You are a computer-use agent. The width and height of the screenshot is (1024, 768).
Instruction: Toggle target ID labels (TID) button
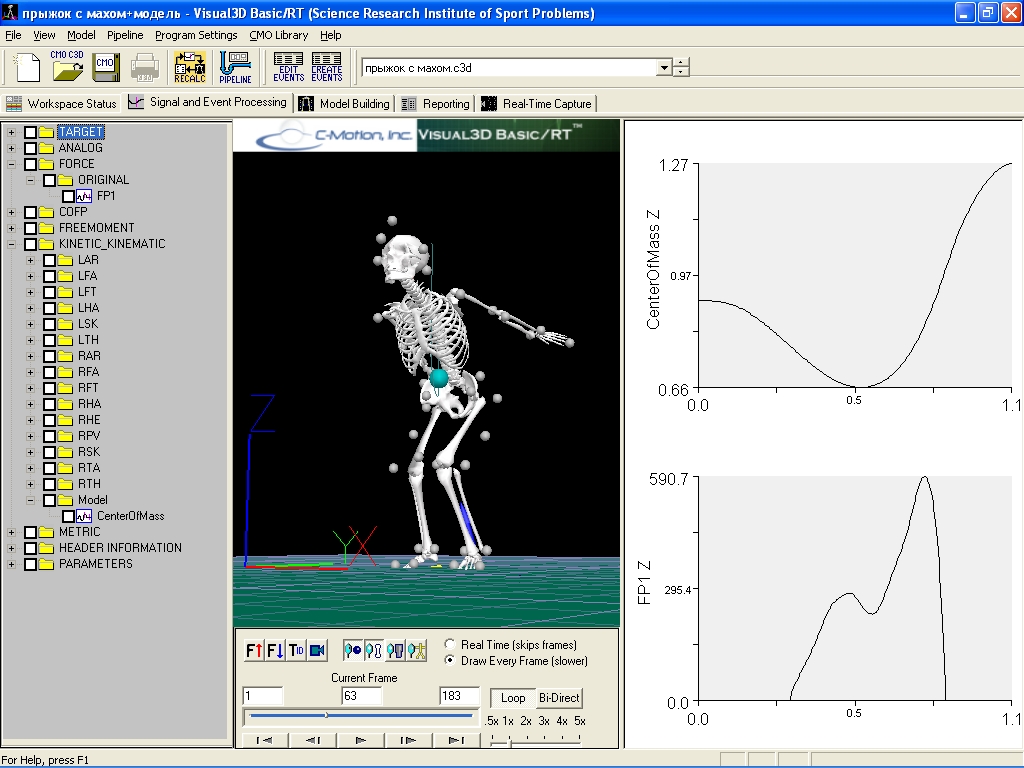click(x=296, y=650)
